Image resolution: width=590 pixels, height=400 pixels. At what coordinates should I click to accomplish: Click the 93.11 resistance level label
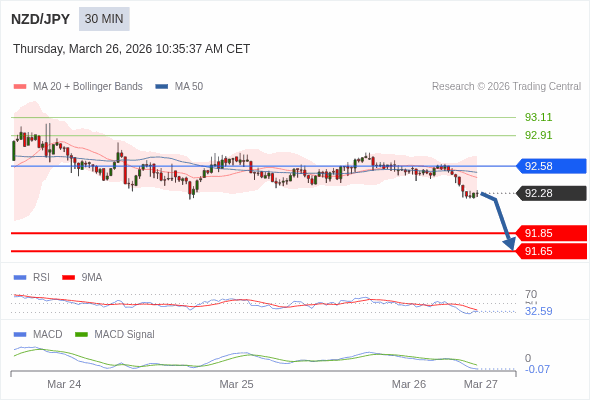tap(538, 117)
